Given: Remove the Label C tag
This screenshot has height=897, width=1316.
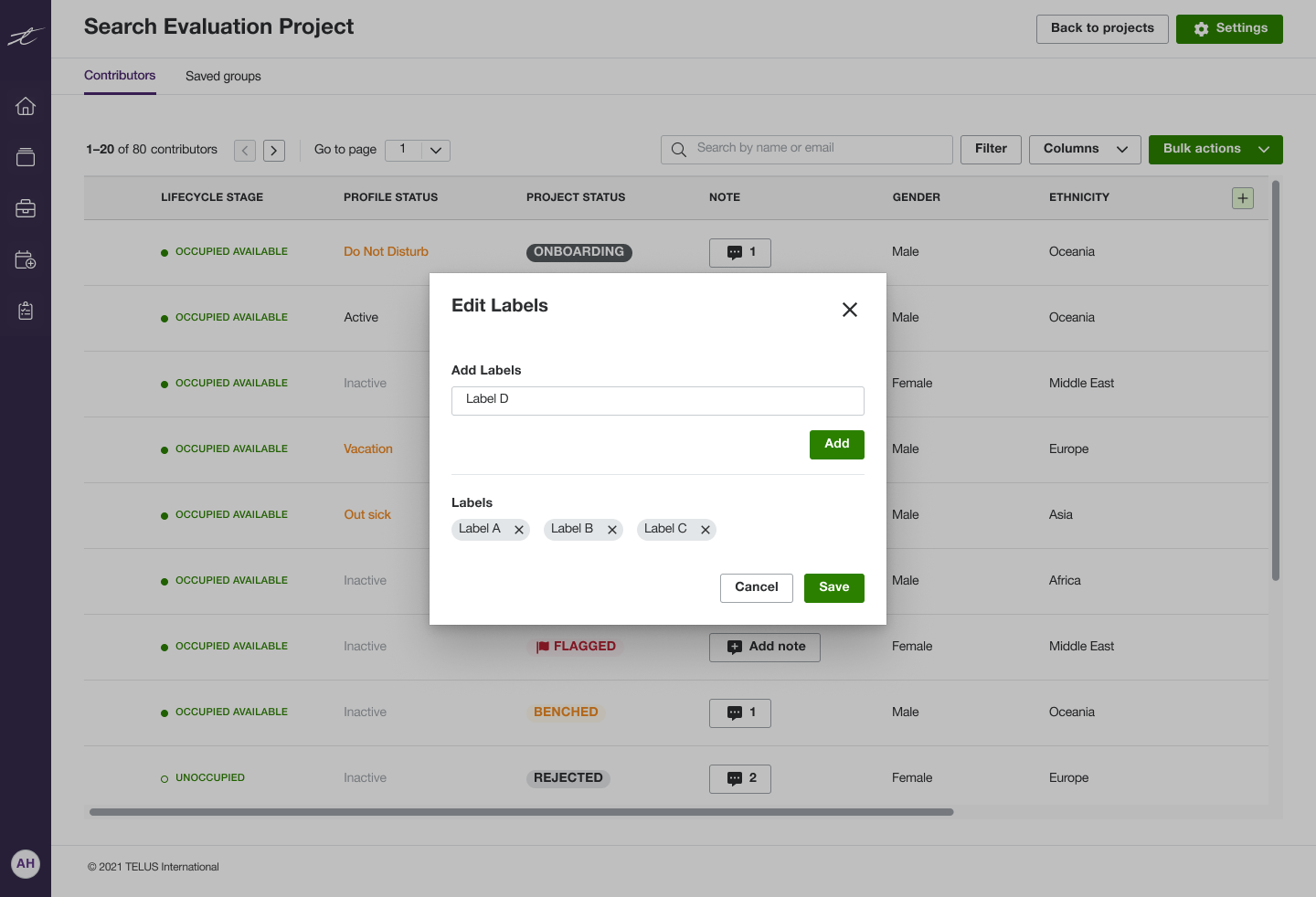Looking at the screenshot, I should coord(705,529).
